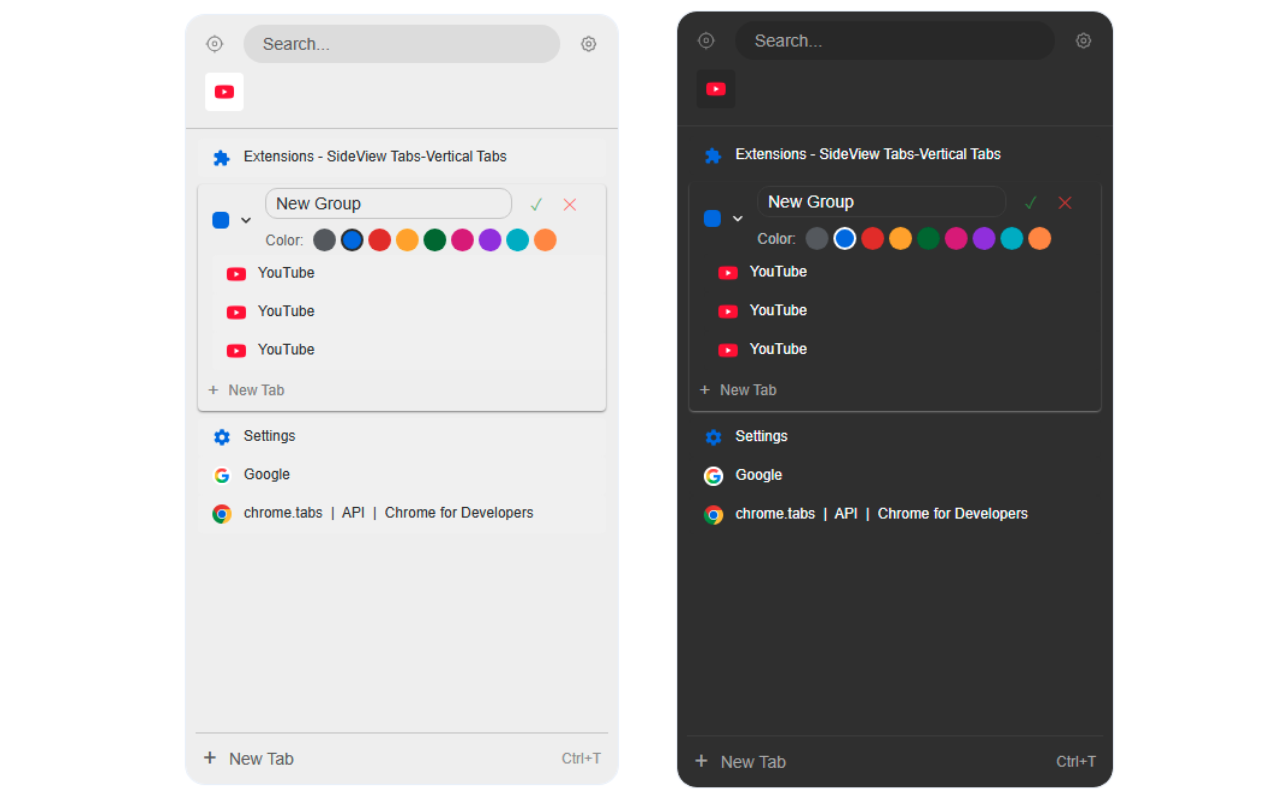Click the target locate icon in dark panel
This screenshot has width=1280, height=800.
(x=706, y=41)
